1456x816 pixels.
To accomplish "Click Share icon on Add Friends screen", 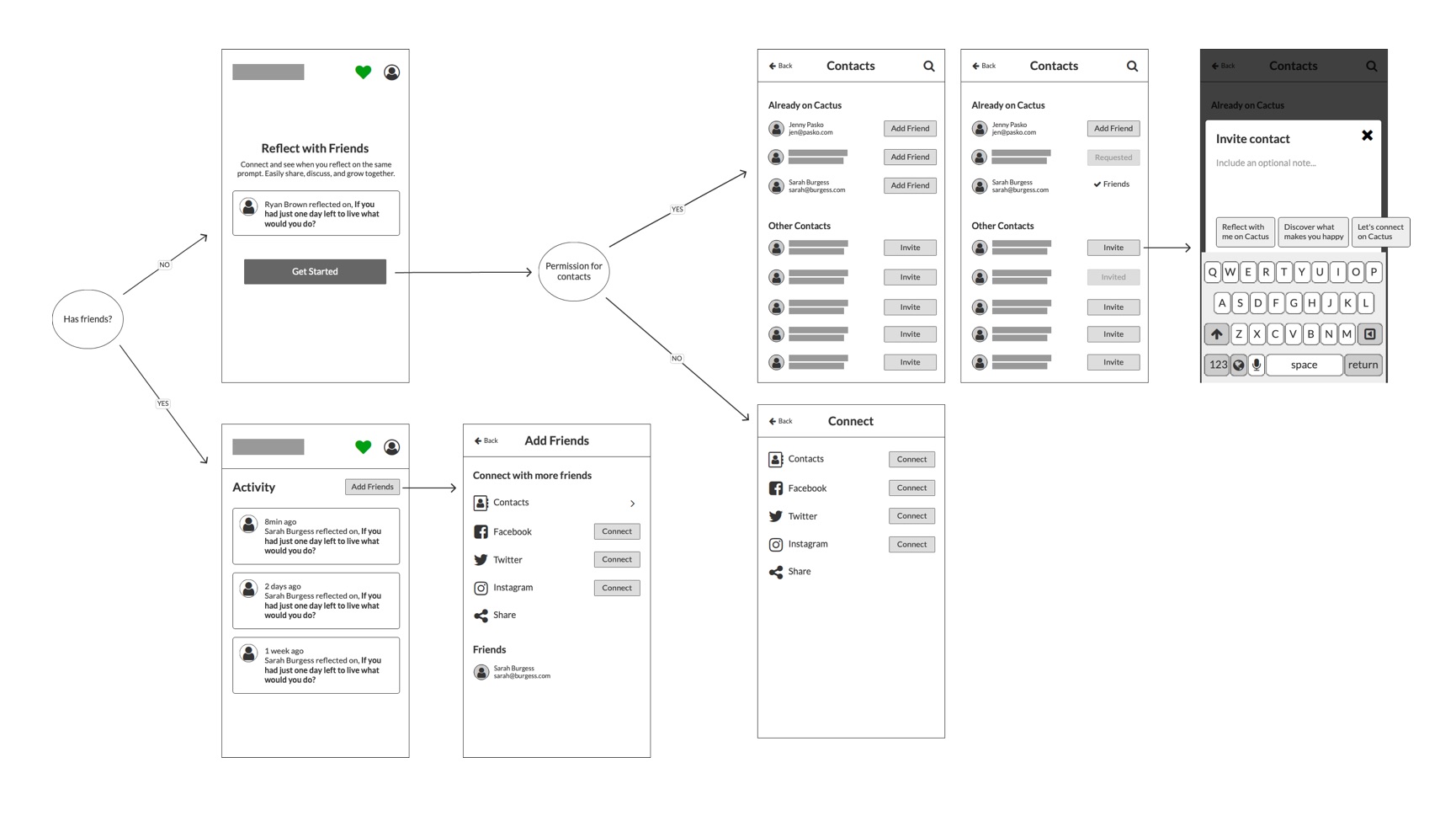I will pos(481,616).
